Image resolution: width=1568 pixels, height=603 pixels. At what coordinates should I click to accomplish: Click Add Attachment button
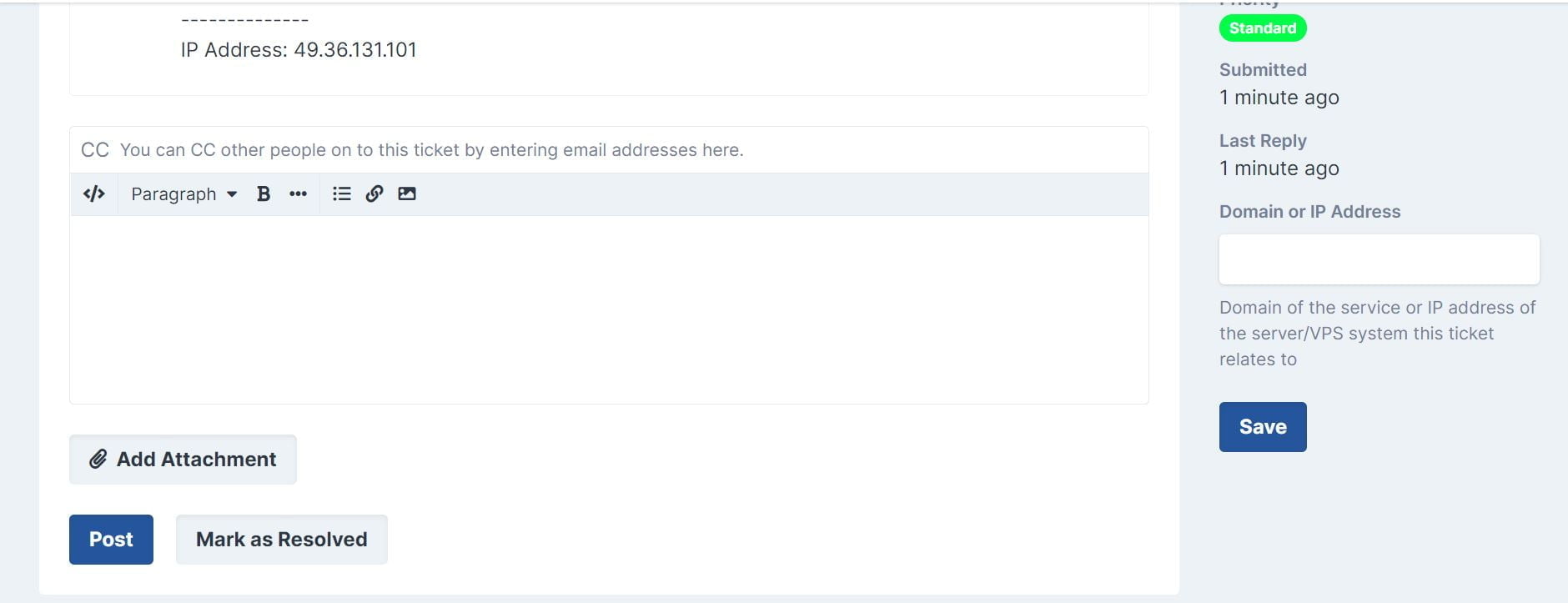183,459
